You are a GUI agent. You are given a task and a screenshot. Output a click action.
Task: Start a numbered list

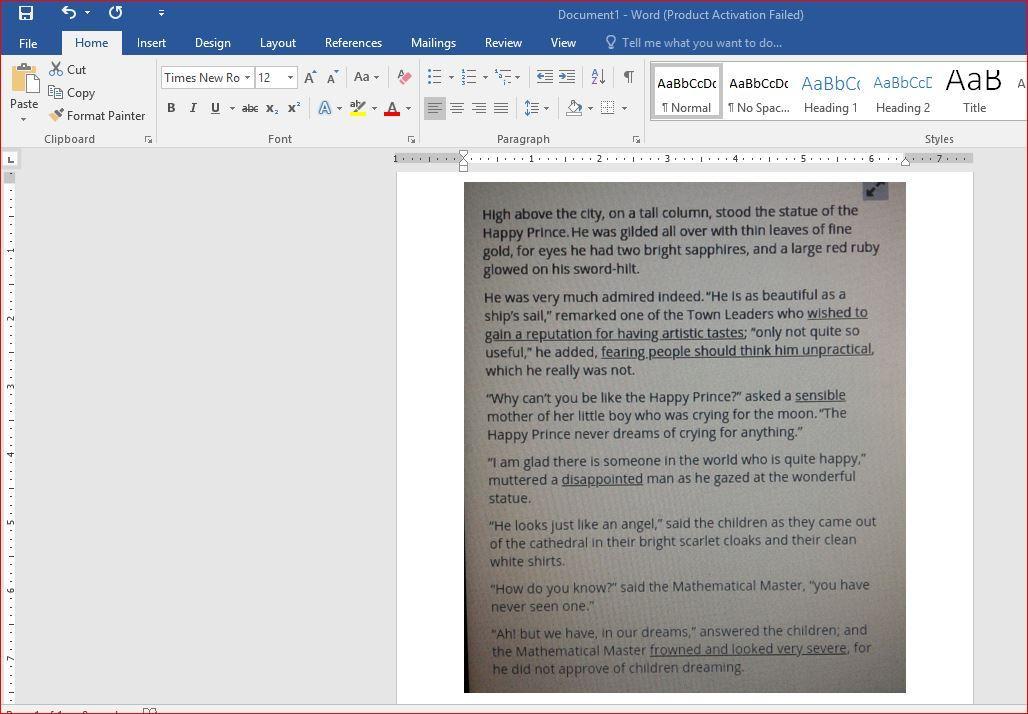pyautogui.click(x=469, y=77)
